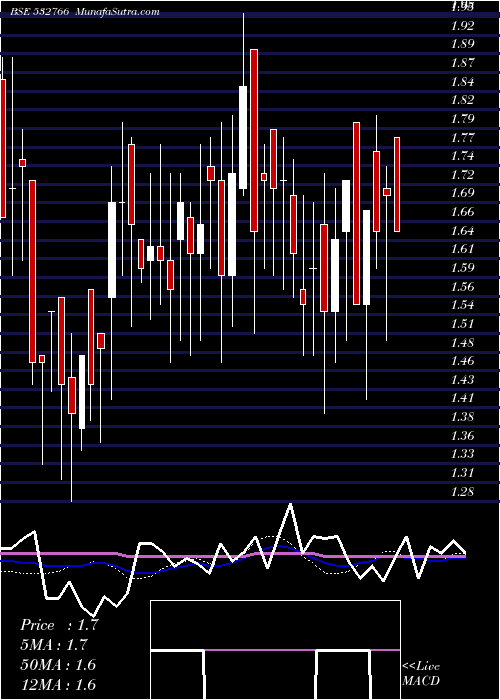
Task: Select the 1.38 price axis label
Action: 462,417
